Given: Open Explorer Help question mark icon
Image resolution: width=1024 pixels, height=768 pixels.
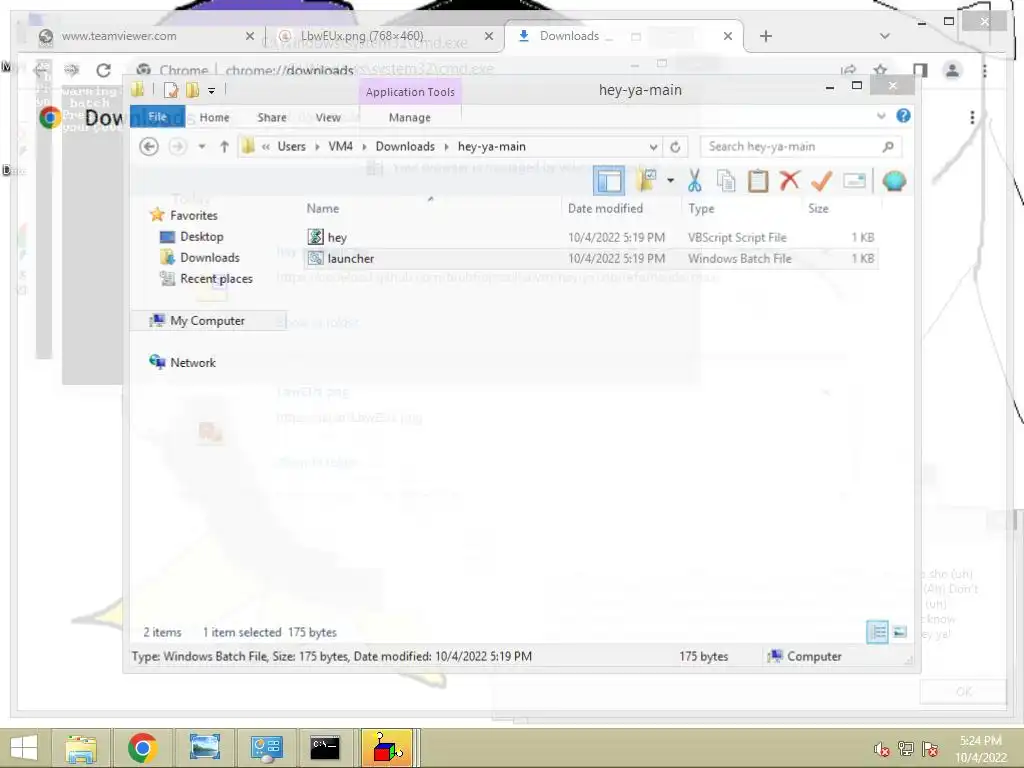Looking at the screenshot, I should [903, 116].
